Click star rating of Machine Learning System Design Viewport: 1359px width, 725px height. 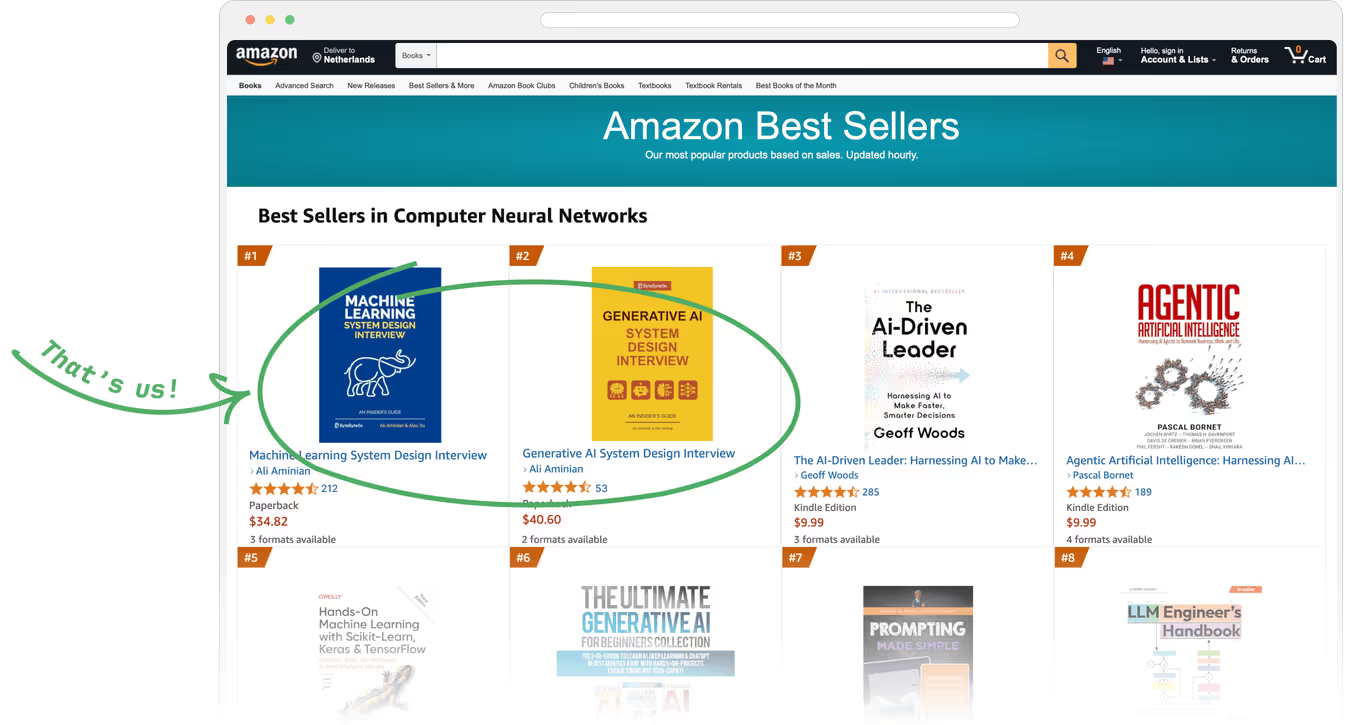(283, 489)
